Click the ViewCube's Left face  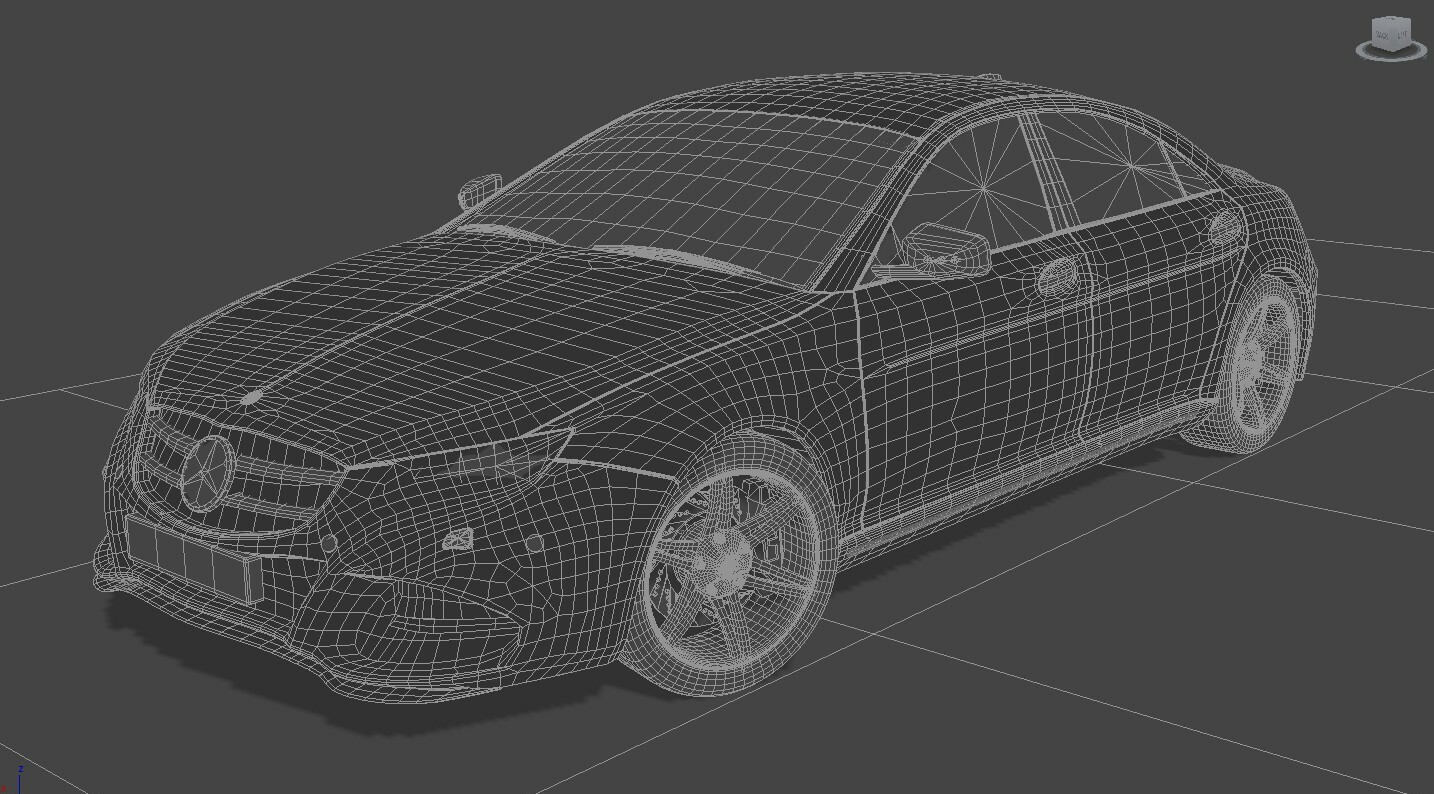1401,36
